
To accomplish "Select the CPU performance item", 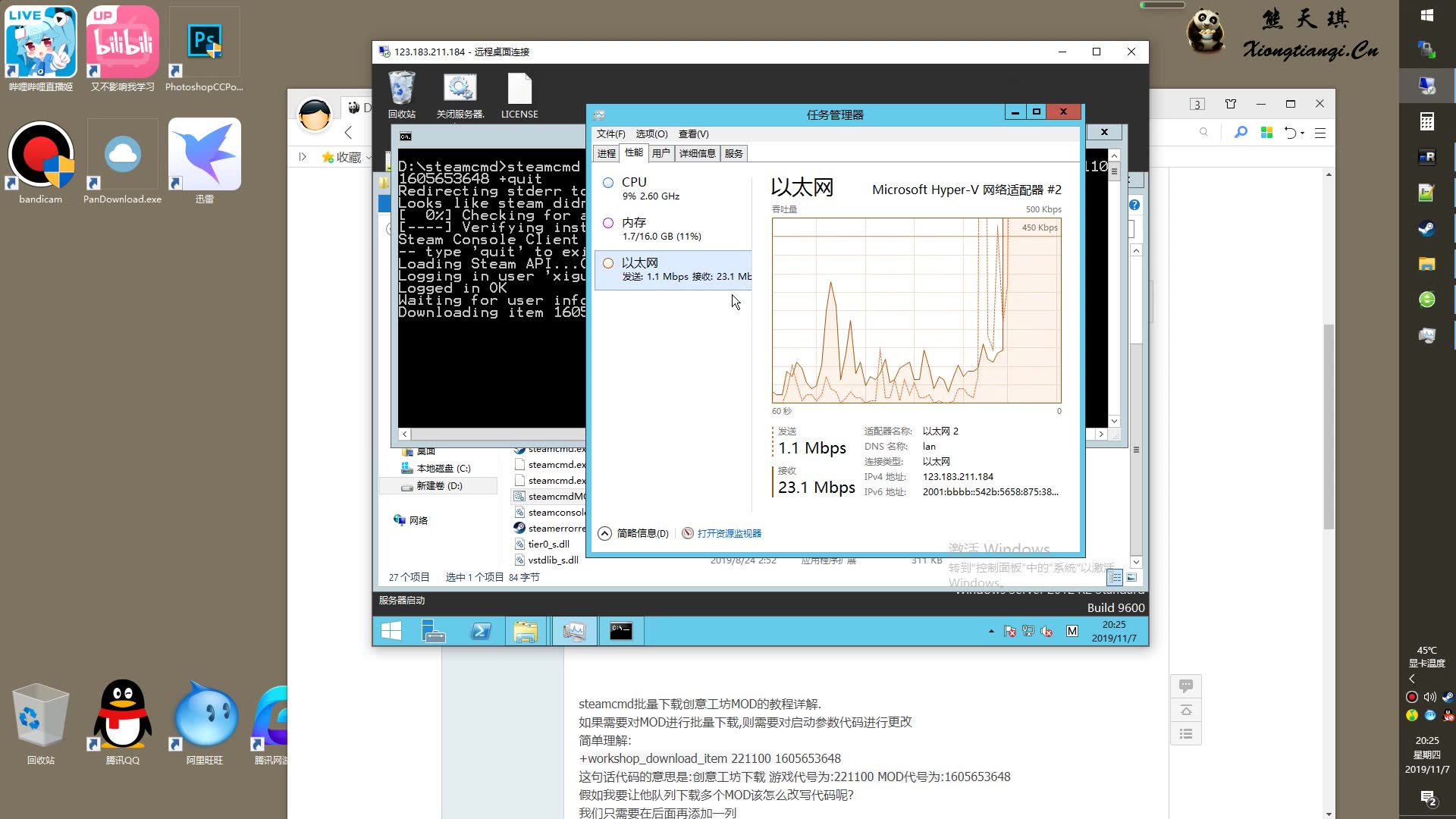I will tap(673, 189).
